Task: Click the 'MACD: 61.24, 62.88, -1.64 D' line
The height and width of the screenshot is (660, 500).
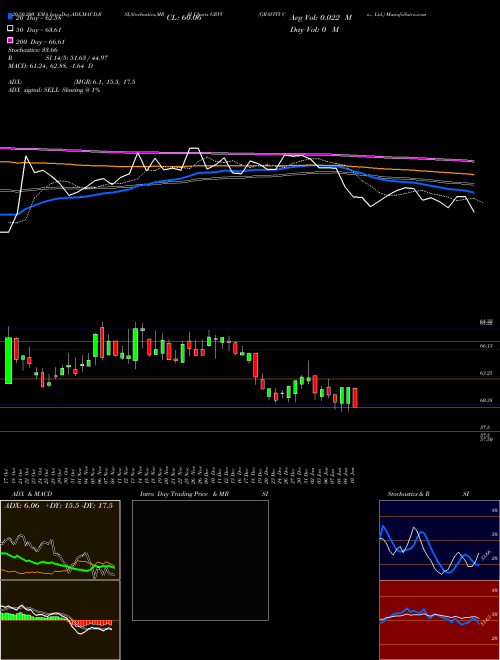Action: pyautogui.click(x=51, y=66)
